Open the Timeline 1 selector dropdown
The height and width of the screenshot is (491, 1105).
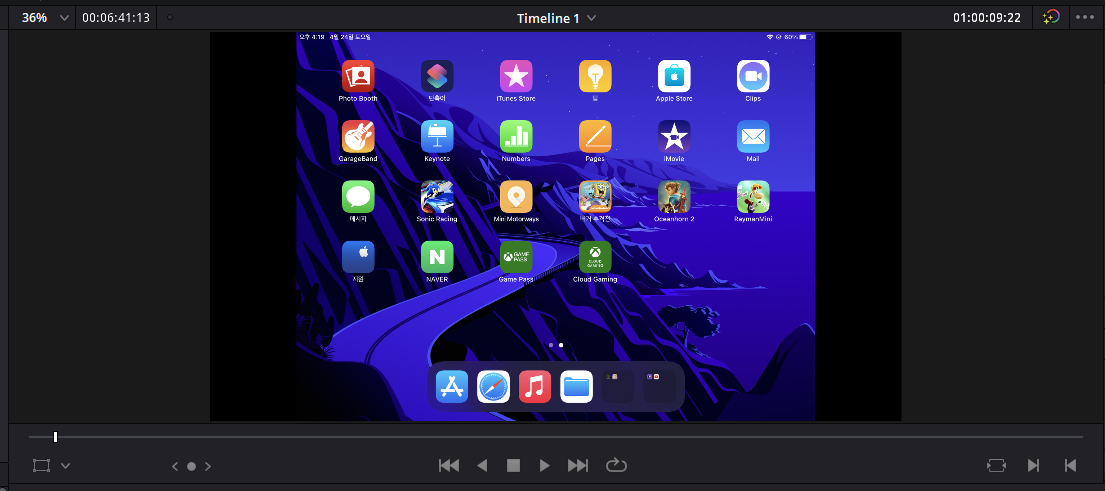(x=557, y=18)
